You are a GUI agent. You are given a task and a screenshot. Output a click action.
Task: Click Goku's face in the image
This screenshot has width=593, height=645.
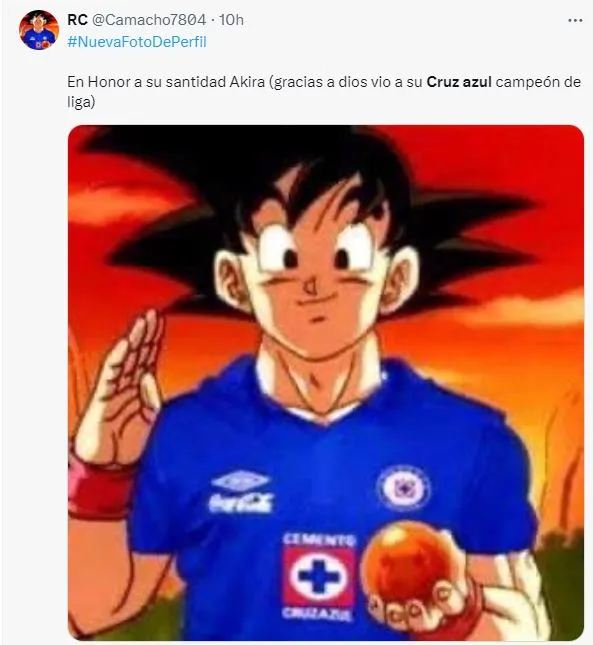315,284
